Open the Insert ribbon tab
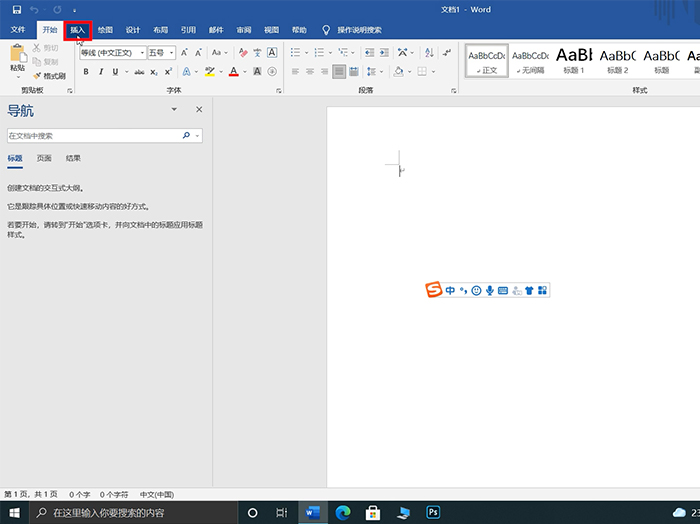 tap(77, 30)
